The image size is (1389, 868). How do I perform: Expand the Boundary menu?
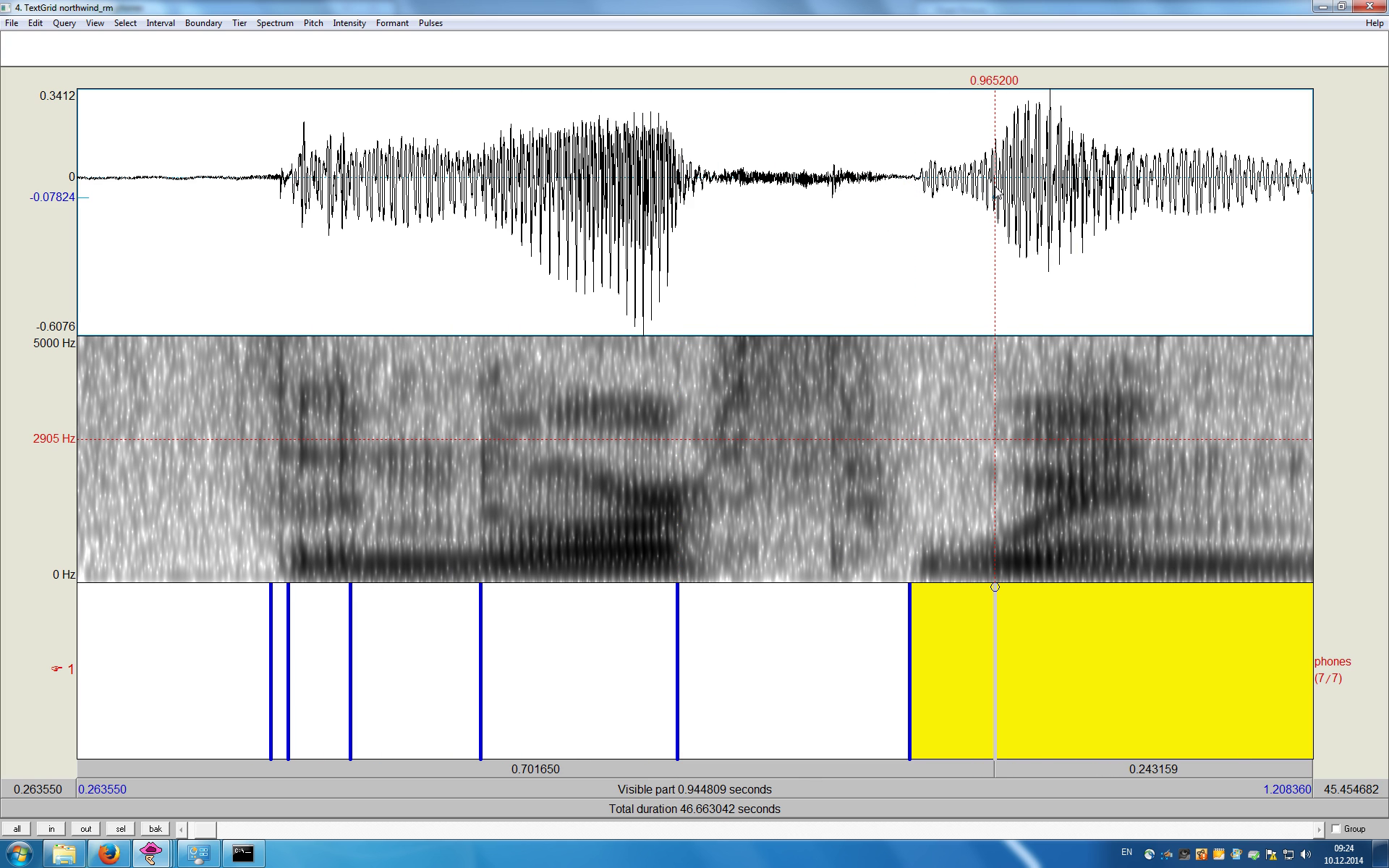203,23
